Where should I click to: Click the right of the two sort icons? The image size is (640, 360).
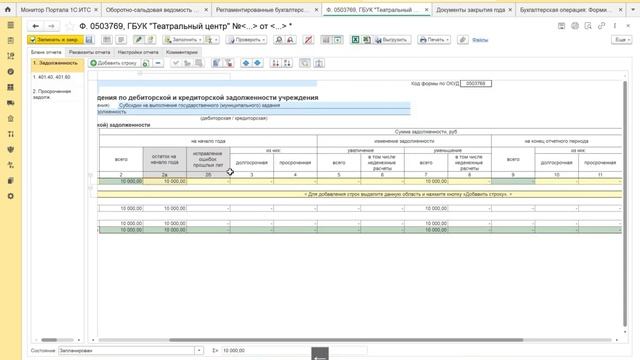(x=287, y=63)
